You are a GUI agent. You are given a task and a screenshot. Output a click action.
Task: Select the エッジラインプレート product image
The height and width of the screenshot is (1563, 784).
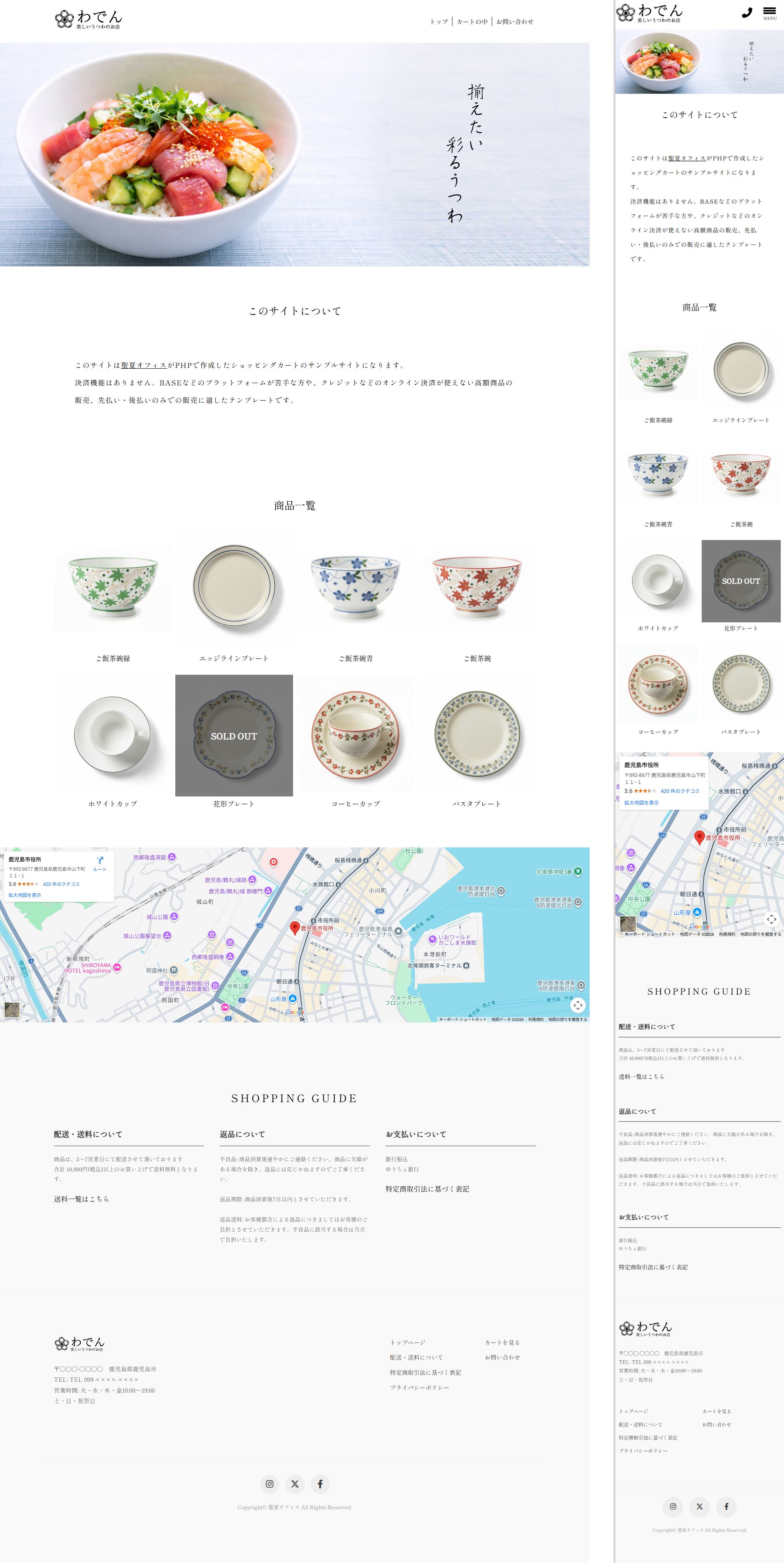tap(234, 588)
